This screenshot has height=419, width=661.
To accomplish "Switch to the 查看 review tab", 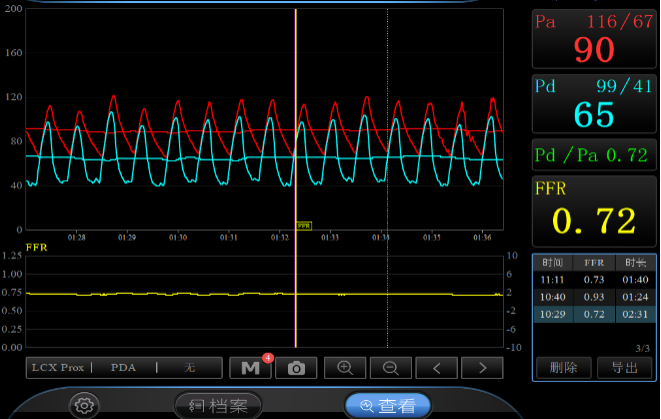I will coord(388,405).
